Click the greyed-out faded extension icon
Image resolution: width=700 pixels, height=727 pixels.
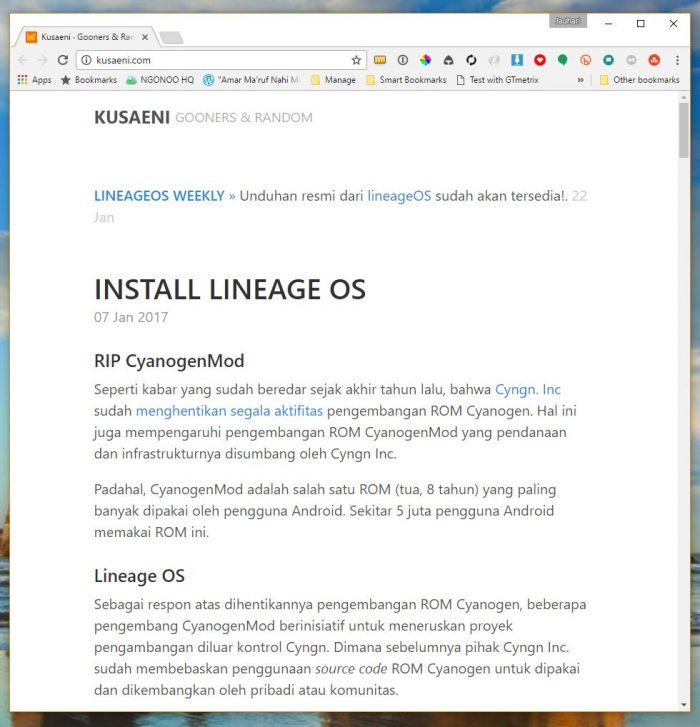click(x=494, y=60)
